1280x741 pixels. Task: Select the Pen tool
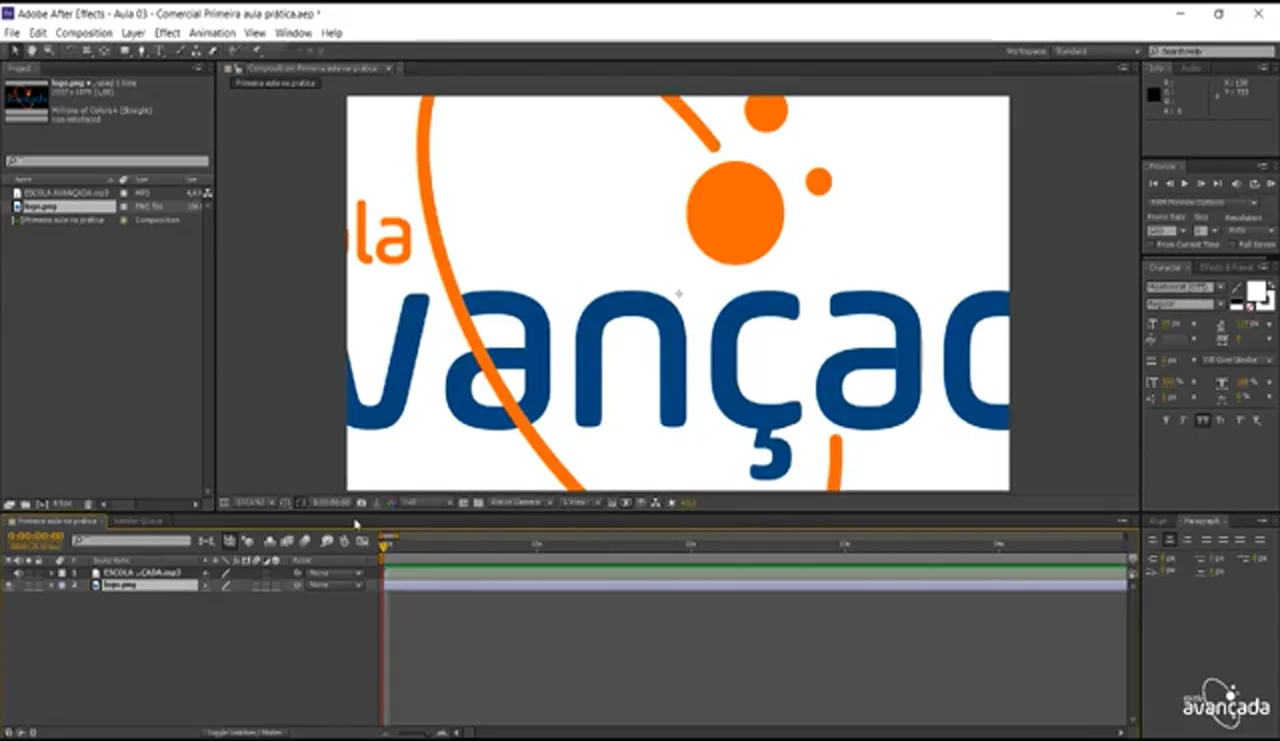[x=142, y=50]
